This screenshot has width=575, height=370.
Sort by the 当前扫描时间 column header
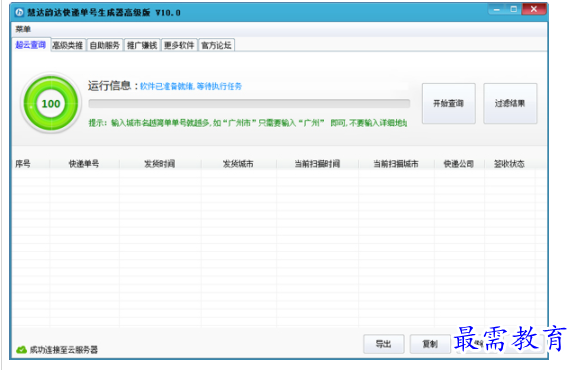pyautogui.click(x=317, y=164)
